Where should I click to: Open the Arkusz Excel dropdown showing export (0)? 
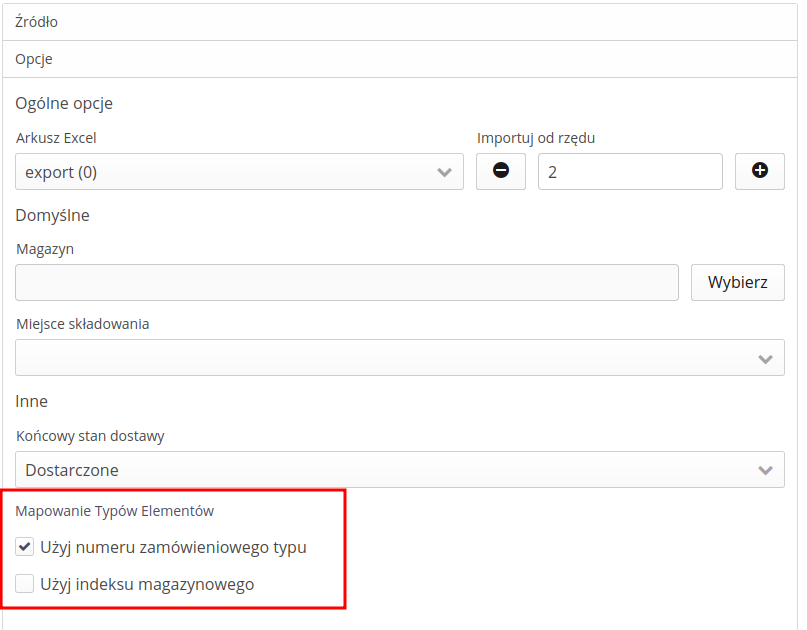(230, 172)
